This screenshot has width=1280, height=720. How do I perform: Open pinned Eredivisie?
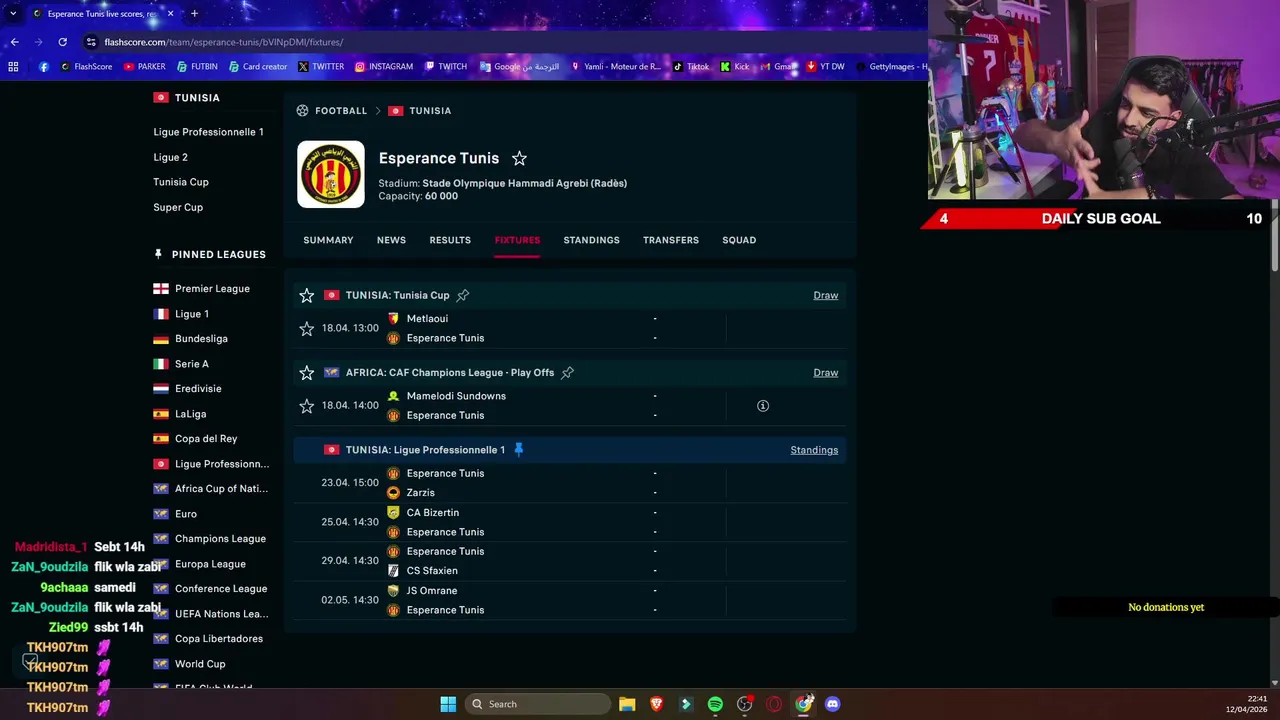(198, 389)
